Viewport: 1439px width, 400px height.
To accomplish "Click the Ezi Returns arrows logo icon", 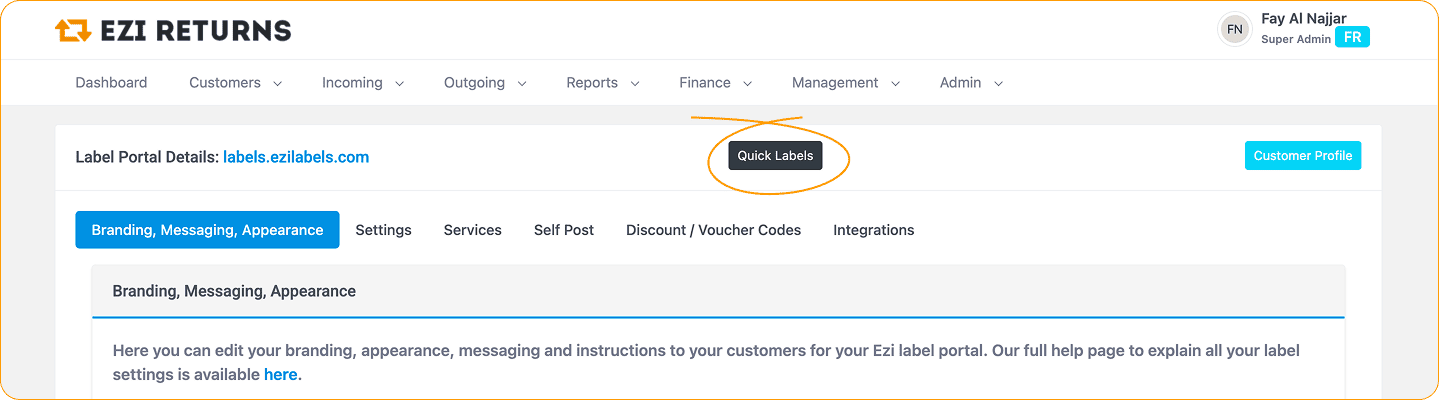I will (x=73, y=31).
